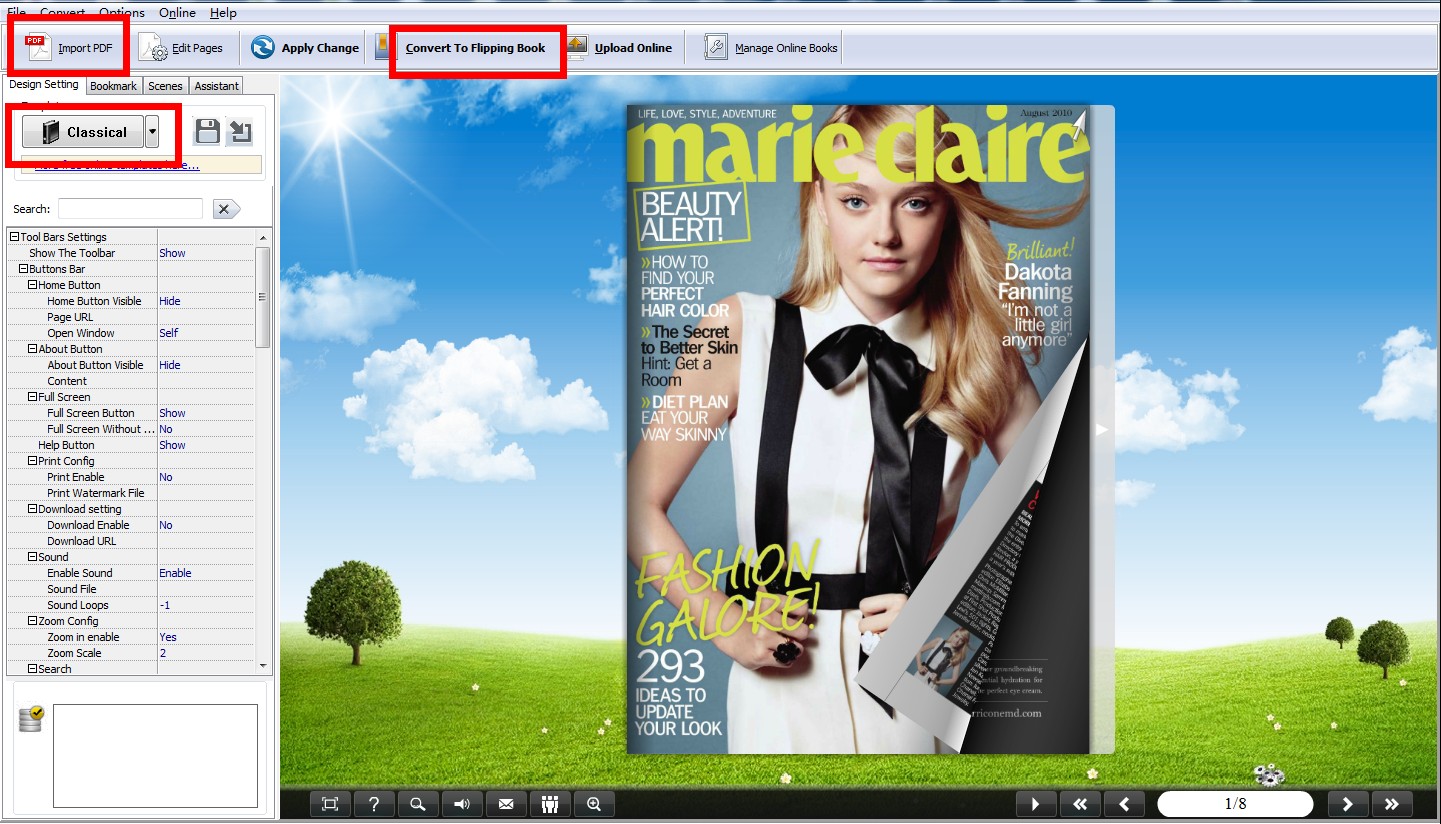Switch to the Scenes tab

pyautogui.click(x=165, y=86)
